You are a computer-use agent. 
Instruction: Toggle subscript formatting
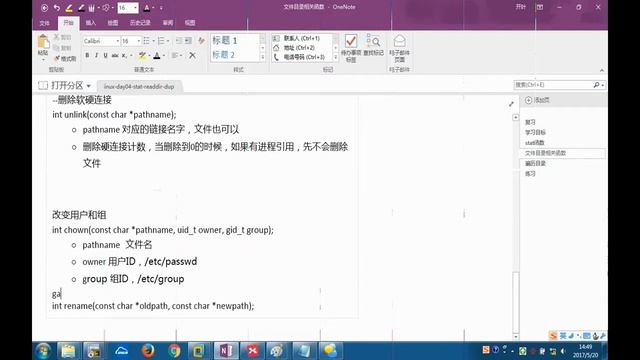(x=124, y=56)
